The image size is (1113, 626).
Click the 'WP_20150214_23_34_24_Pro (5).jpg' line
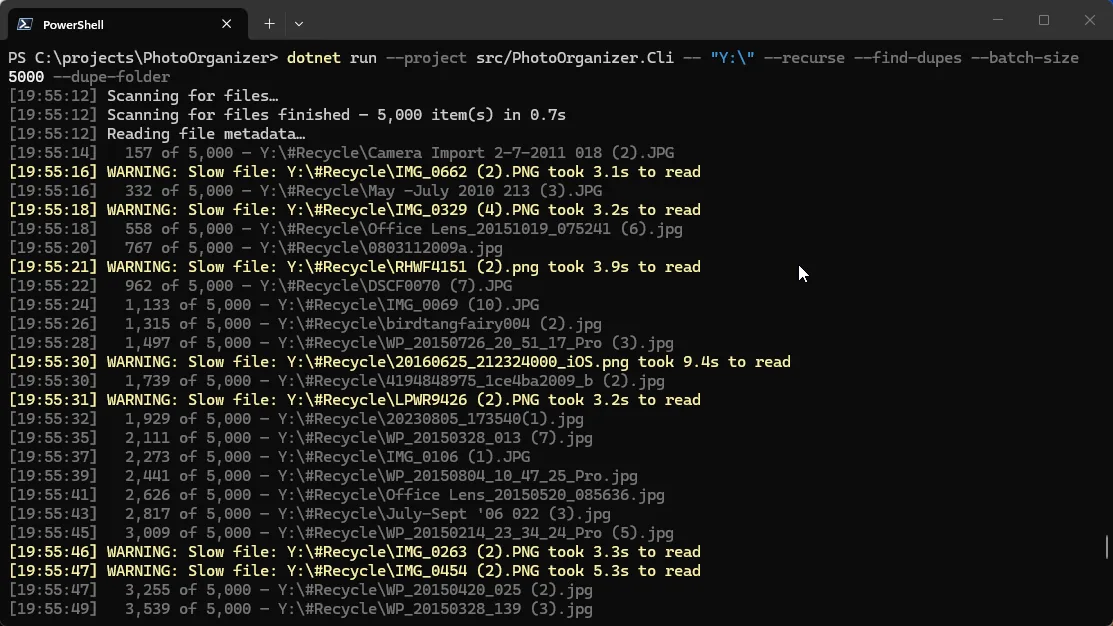341,532
